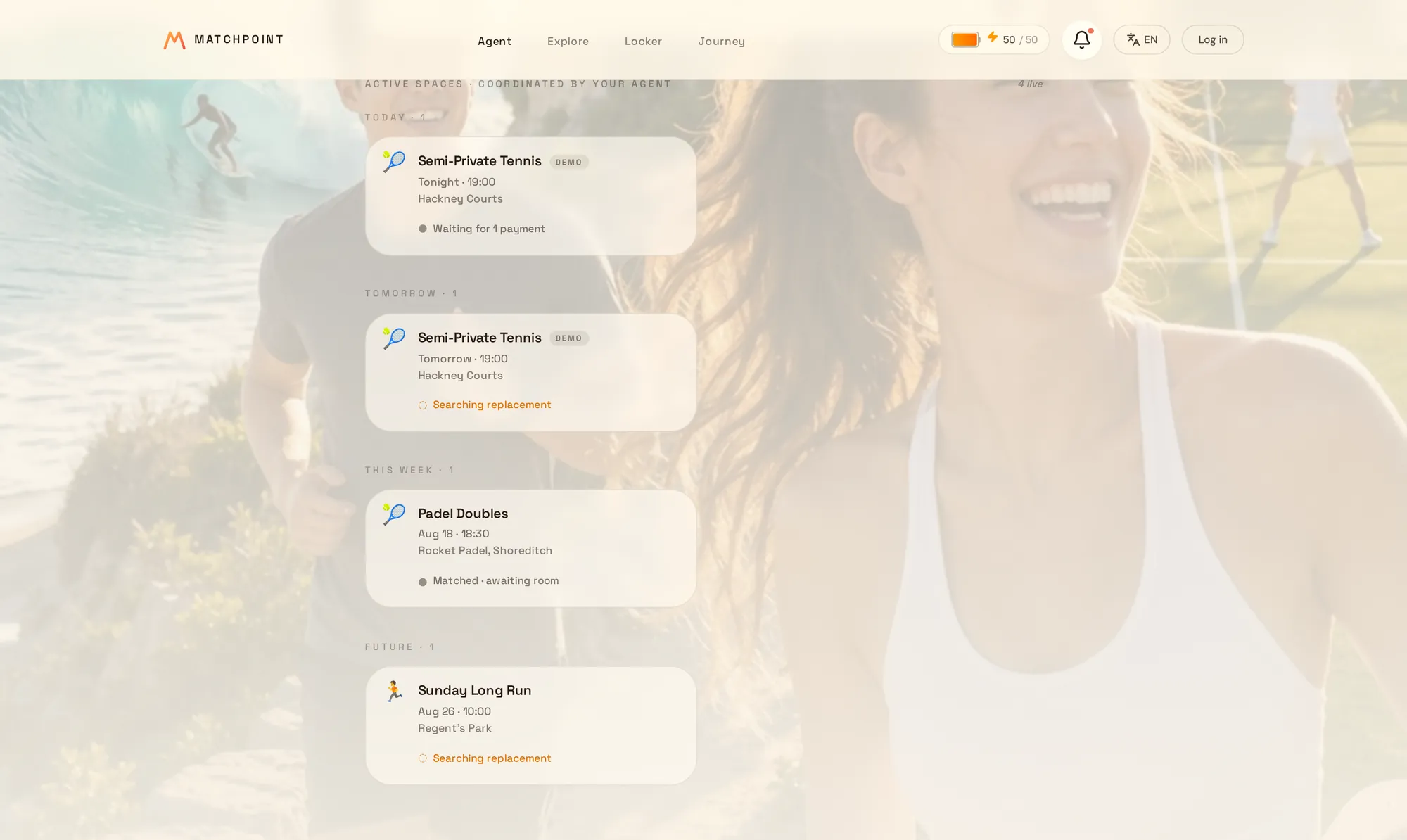Screen dimensions: 1407x840
Task: Click the orange battery energy icon
Action: (x=965, y=39)
